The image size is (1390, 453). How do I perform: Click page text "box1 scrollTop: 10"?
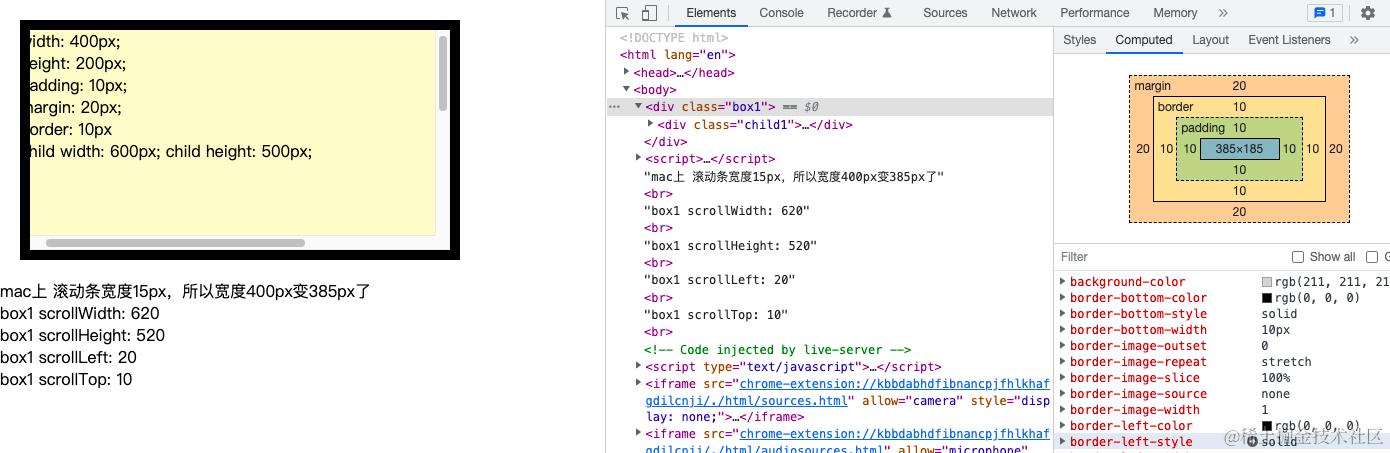(x=66, y=379)
